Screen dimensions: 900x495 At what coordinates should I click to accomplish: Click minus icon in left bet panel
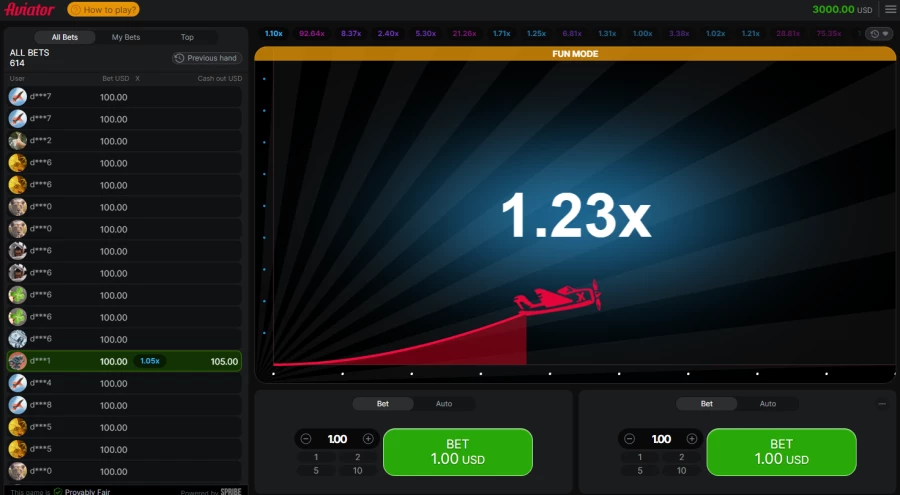pos(306,439)
